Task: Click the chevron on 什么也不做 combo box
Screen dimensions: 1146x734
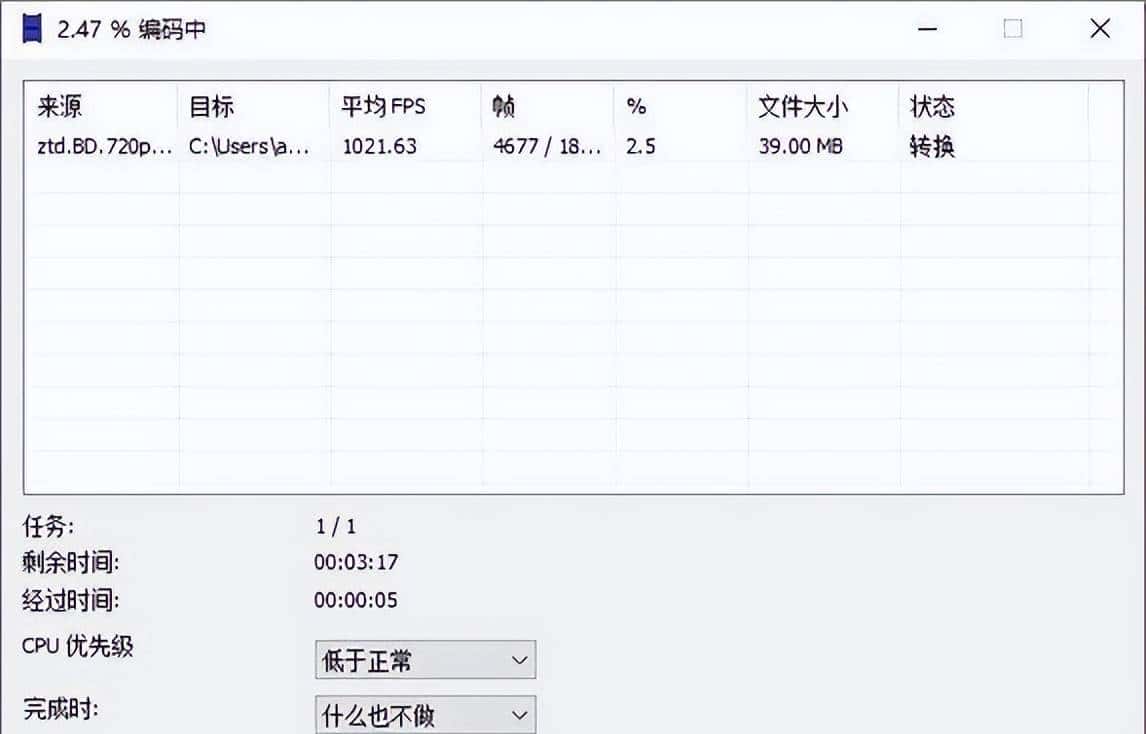Action: (x=518, y=714)
